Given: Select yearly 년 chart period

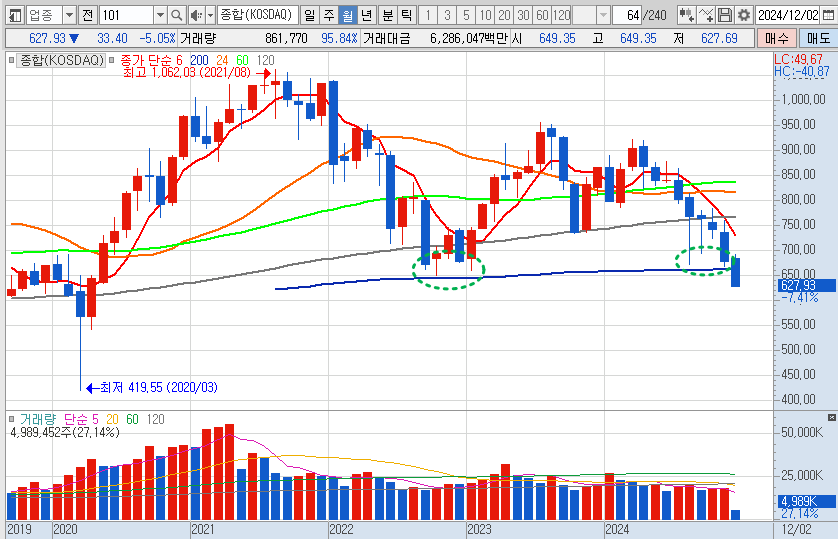Looking at the screenshot, I should point(367,15).
